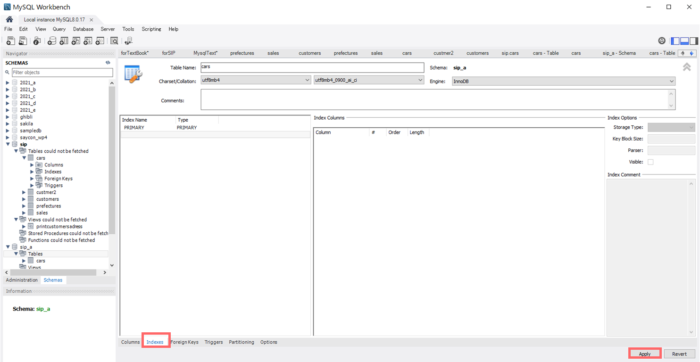
Task: Close the Local instance MySQL8.0.17 tab
Action: click(91, 20)
